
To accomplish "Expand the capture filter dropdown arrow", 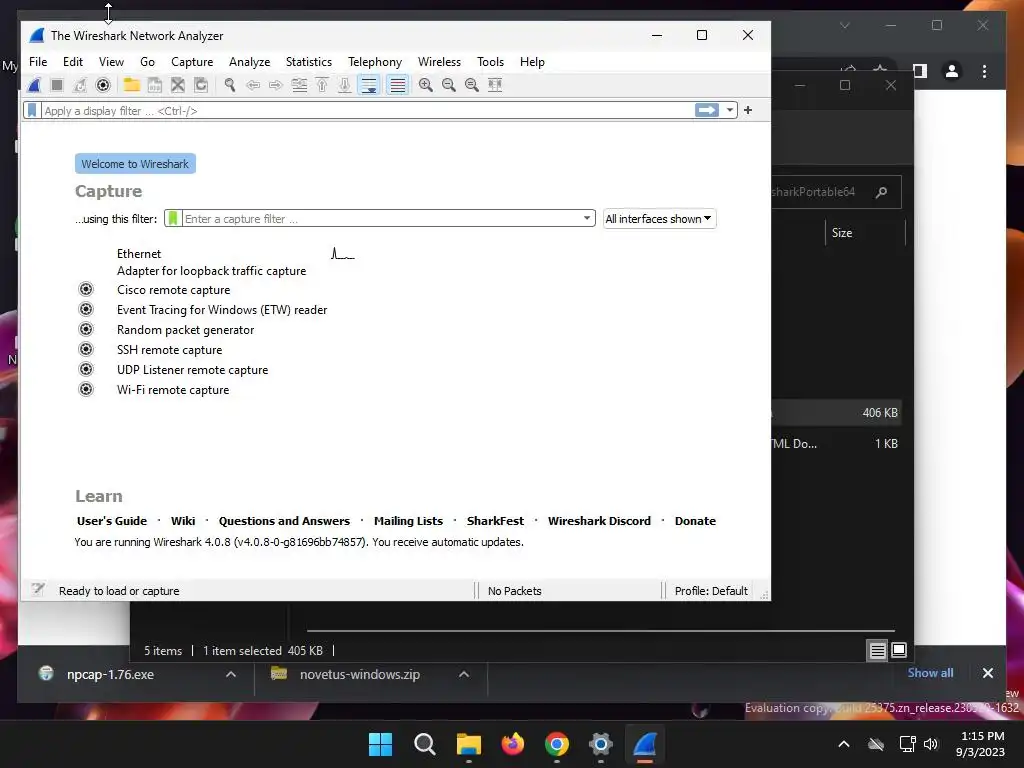I will [x=586, y=218].
